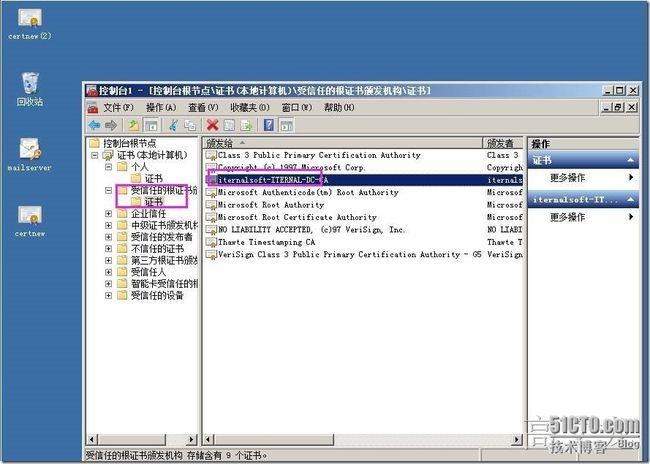Screen dimensions: 650x464
Task: Click the Help question mark icon
Action: [269, 125]
